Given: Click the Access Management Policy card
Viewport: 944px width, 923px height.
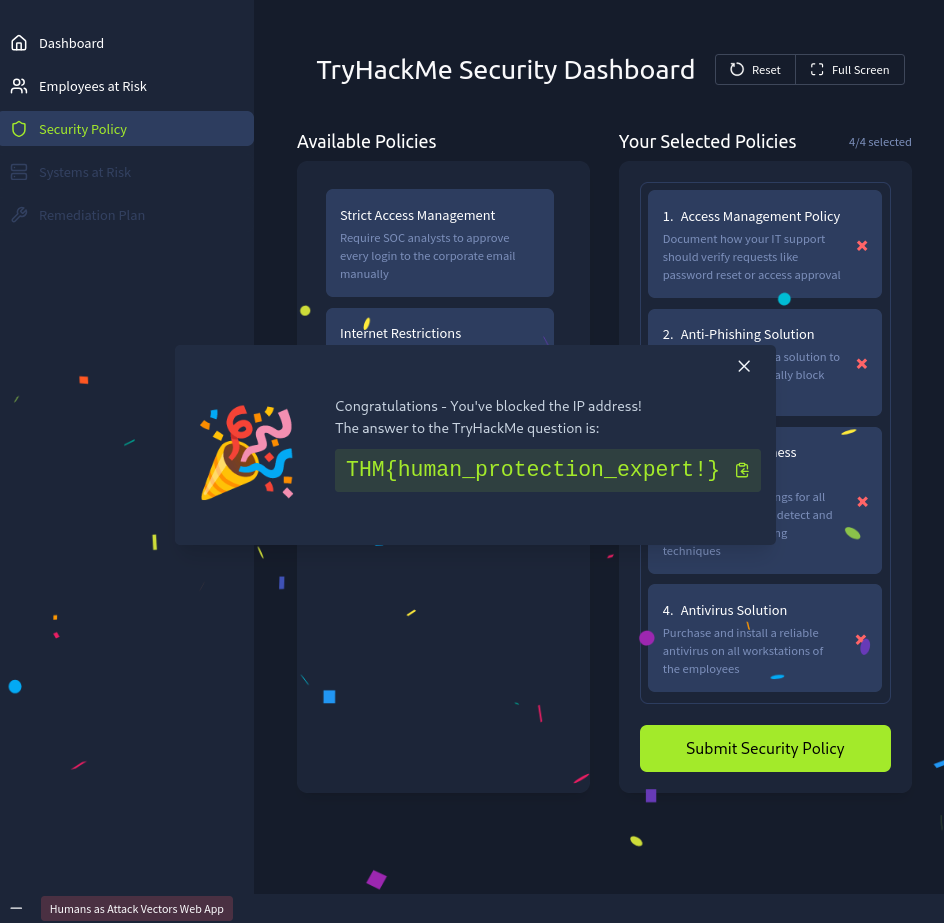Looking at the screenshot, I should tap(765, 244).
